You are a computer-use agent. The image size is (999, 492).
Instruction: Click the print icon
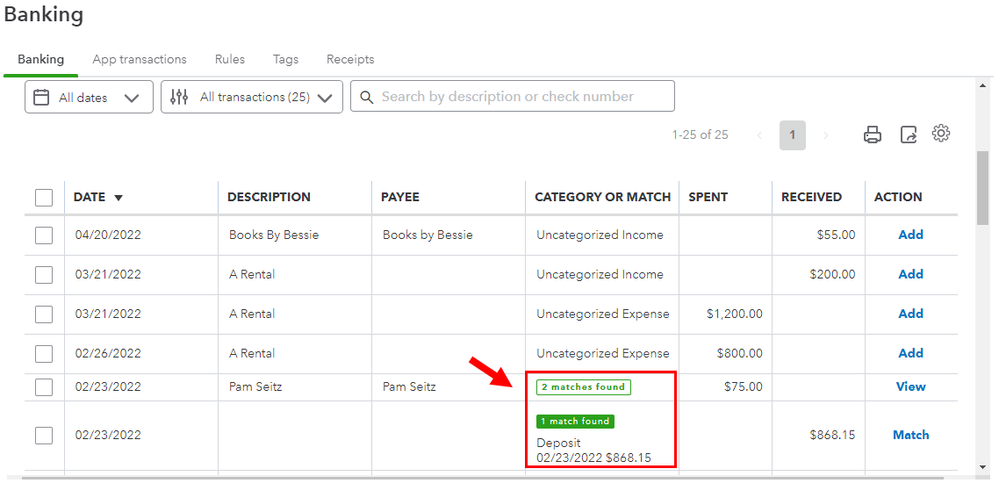tap(872, 135)
